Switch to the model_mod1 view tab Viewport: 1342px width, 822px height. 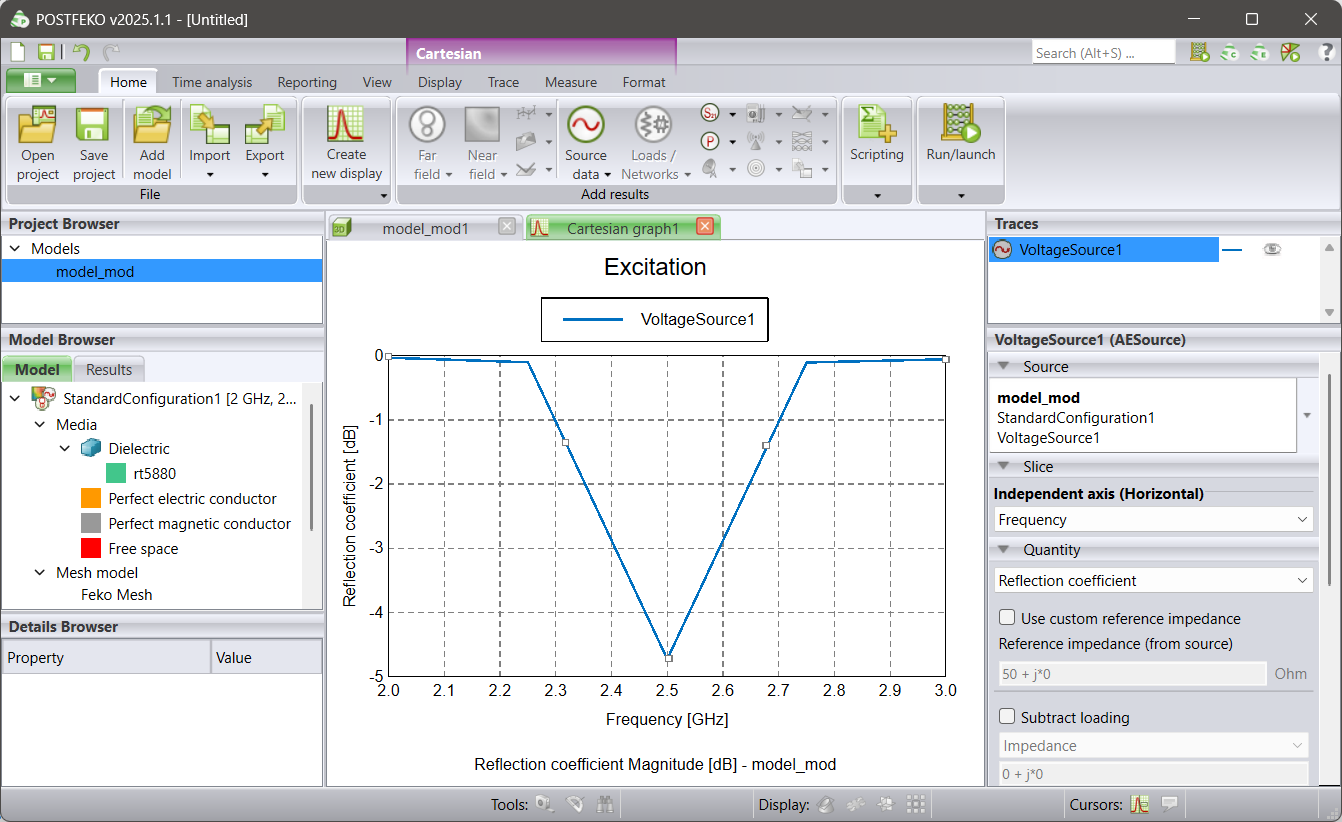[425, 228]
